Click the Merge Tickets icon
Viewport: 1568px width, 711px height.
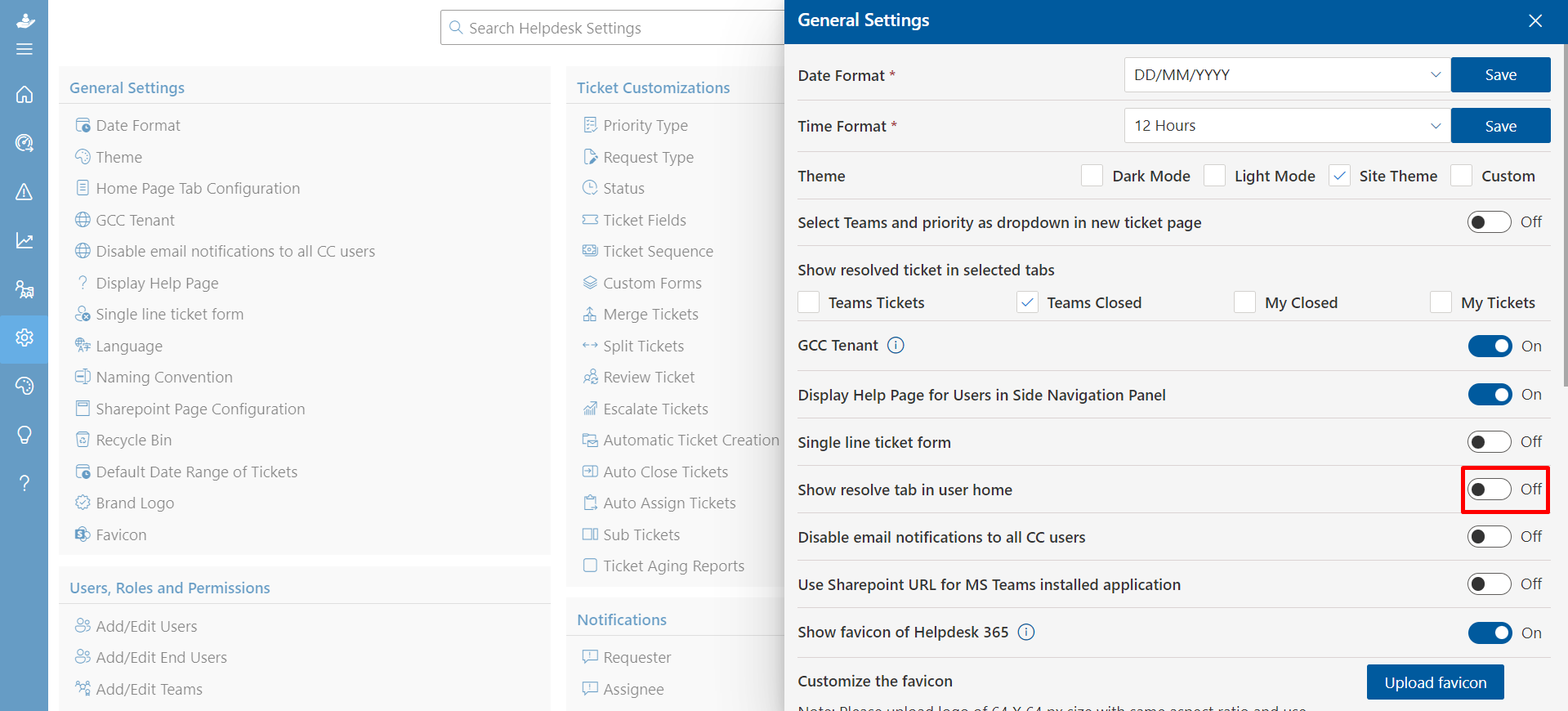click(x=590, y=314)
